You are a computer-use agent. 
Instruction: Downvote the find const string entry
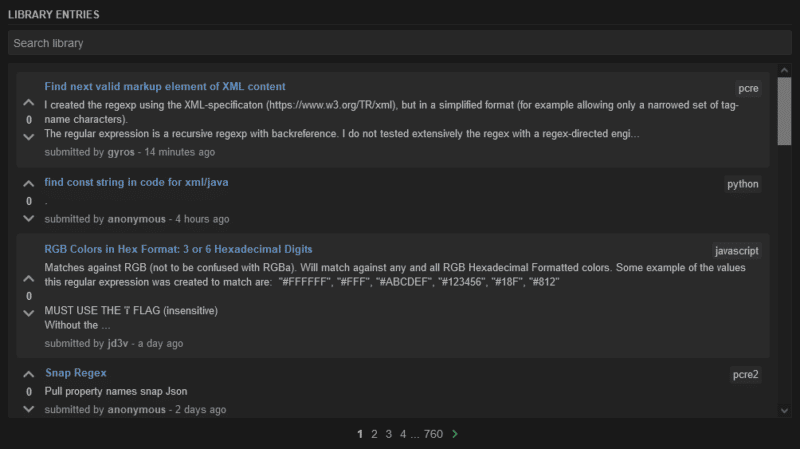[x=28, y=217]
